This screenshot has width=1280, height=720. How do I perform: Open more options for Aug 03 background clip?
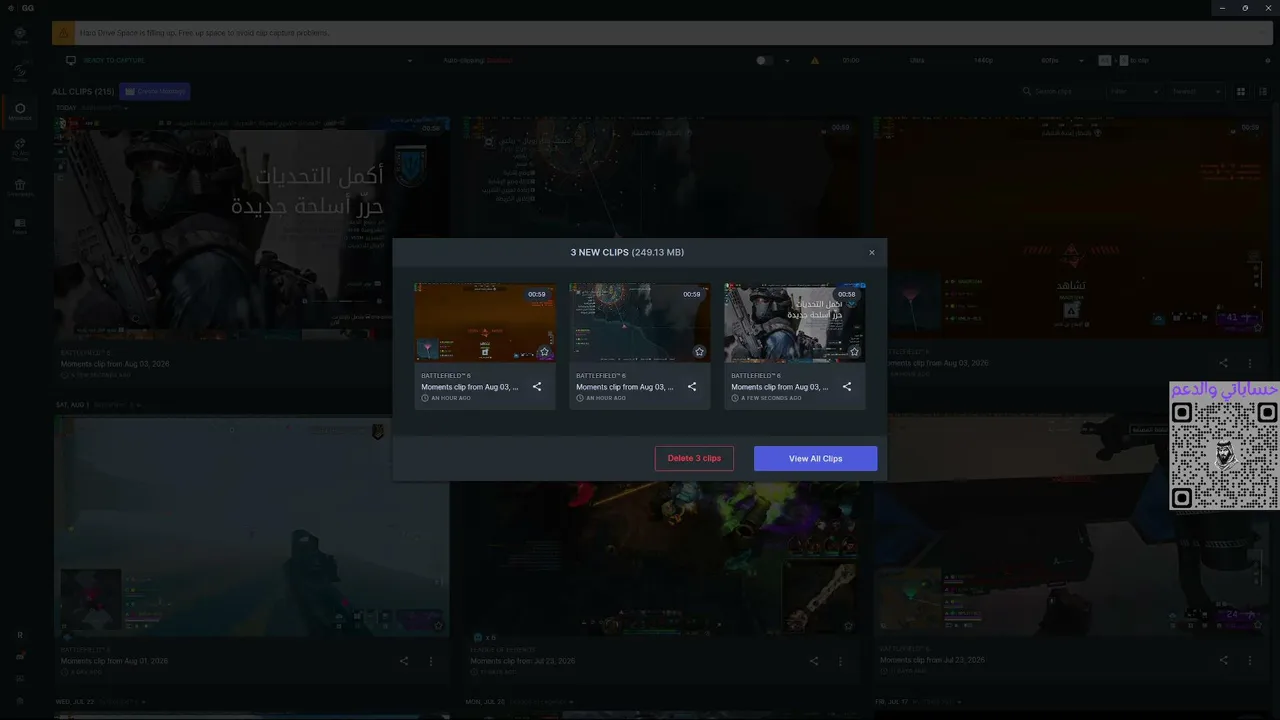1250,364
